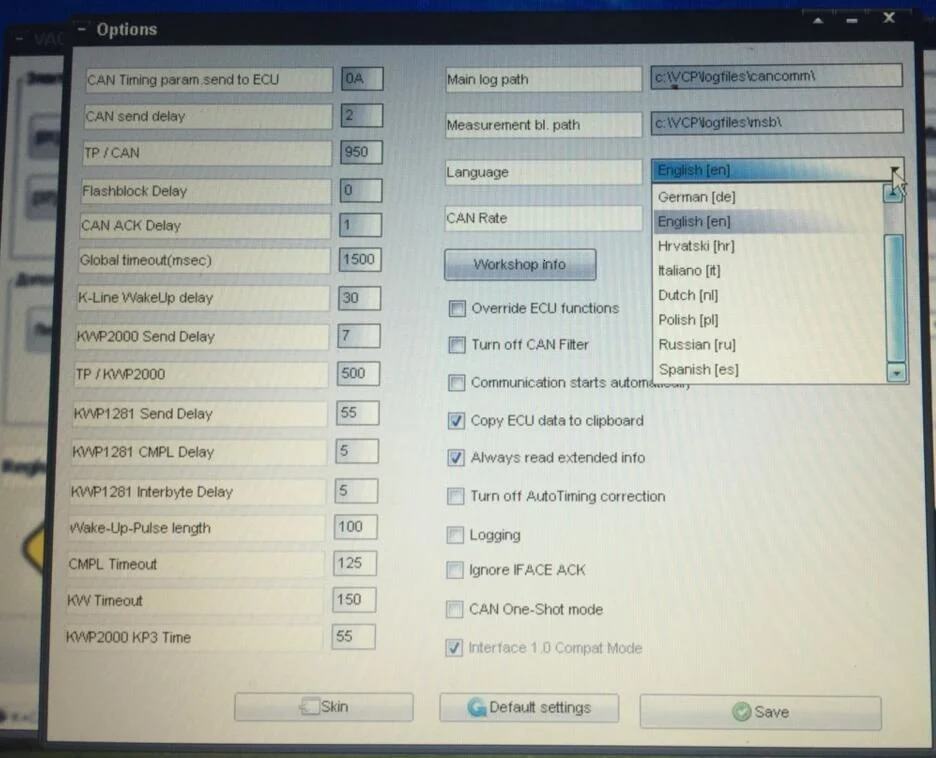Click the Language label
Image resolution: width=936 pixels, height=758 pixels.
(x=478, y=172)
